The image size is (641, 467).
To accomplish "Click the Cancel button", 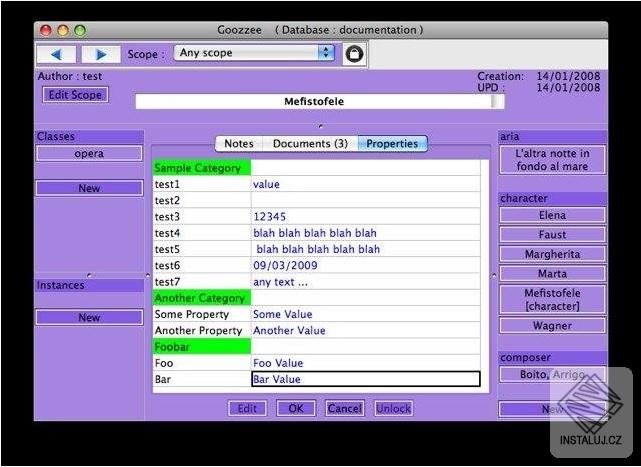I will pos(345,409).
